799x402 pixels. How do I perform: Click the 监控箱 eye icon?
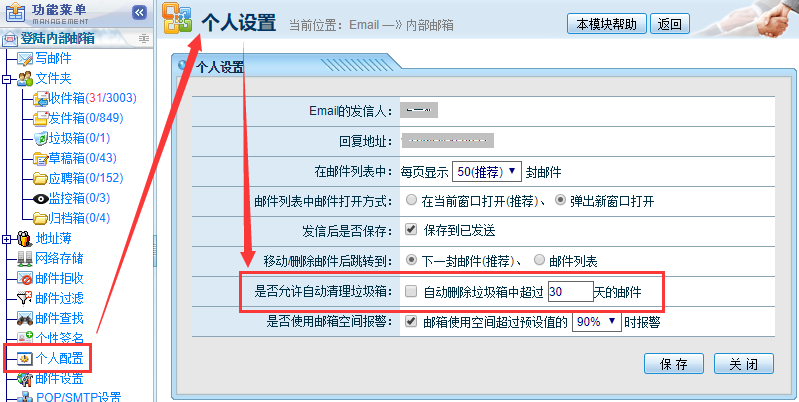[40, 198]
